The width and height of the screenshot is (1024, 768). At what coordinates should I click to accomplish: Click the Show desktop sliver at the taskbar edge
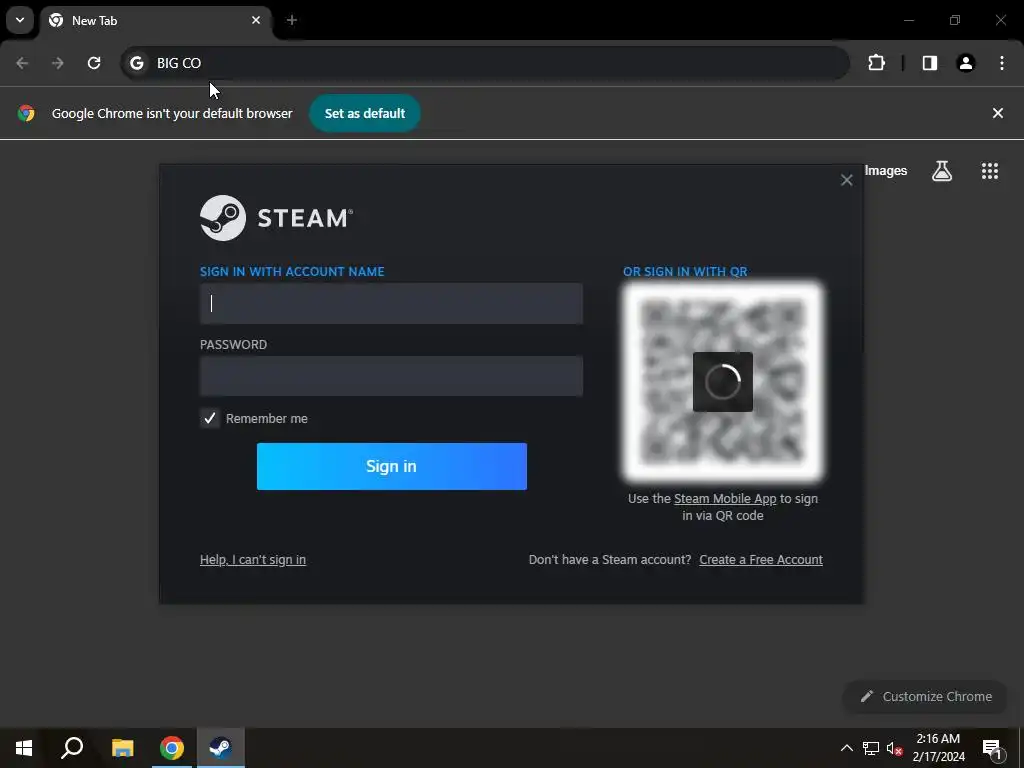point(1021,748)
